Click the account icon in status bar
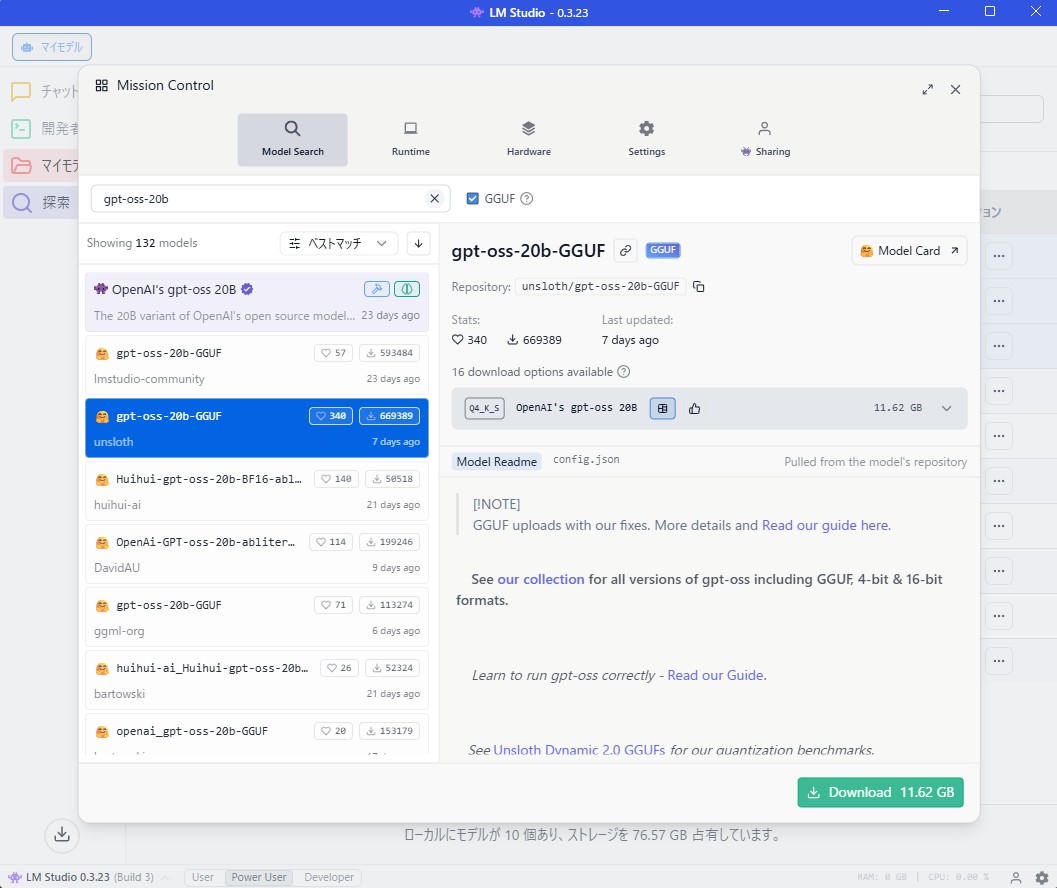 (x=1016, y=877)
